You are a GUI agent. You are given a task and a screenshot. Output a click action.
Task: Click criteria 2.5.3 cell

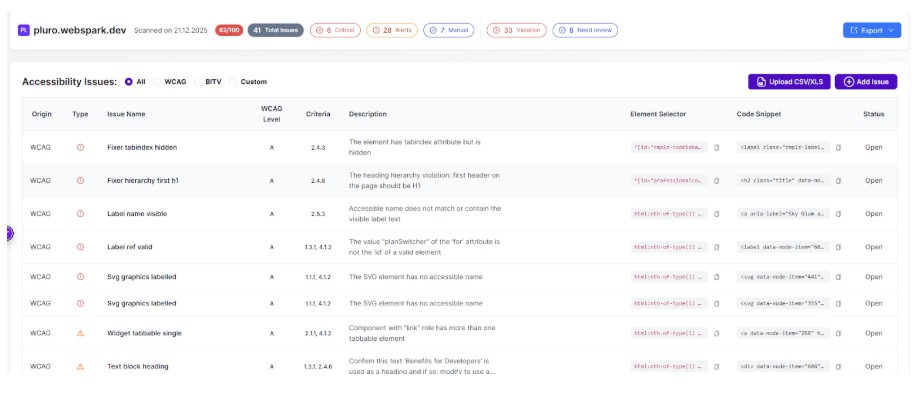[318, 214]
